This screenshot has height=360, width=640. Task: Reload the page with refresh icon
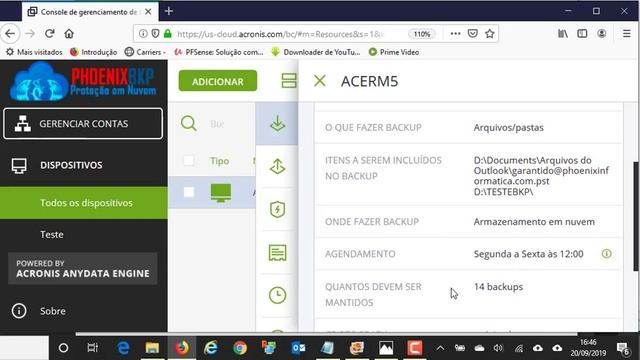click(50, 33)
